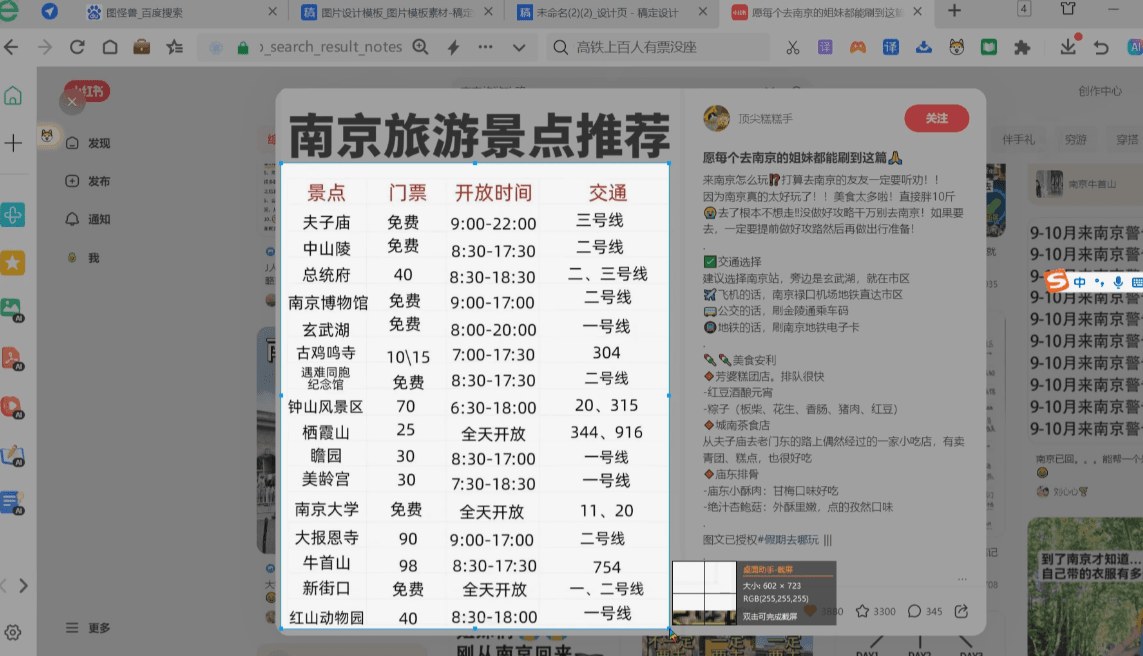Open the green image AI tool in sidebar
This screenshot has width=1143, height=656.
coord(12,309)
